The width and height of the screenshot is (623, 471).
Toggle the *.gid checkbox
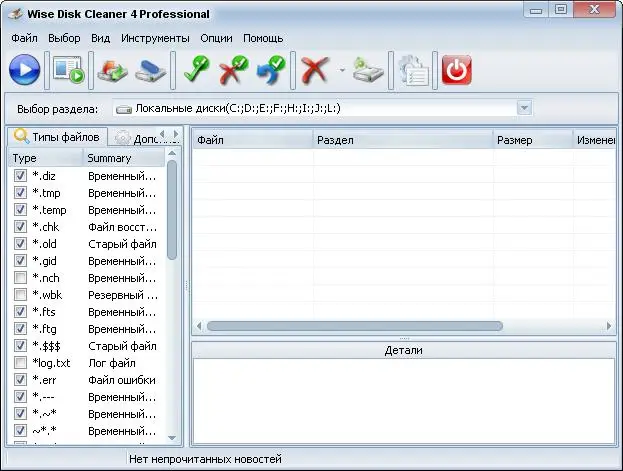[20, 260]
